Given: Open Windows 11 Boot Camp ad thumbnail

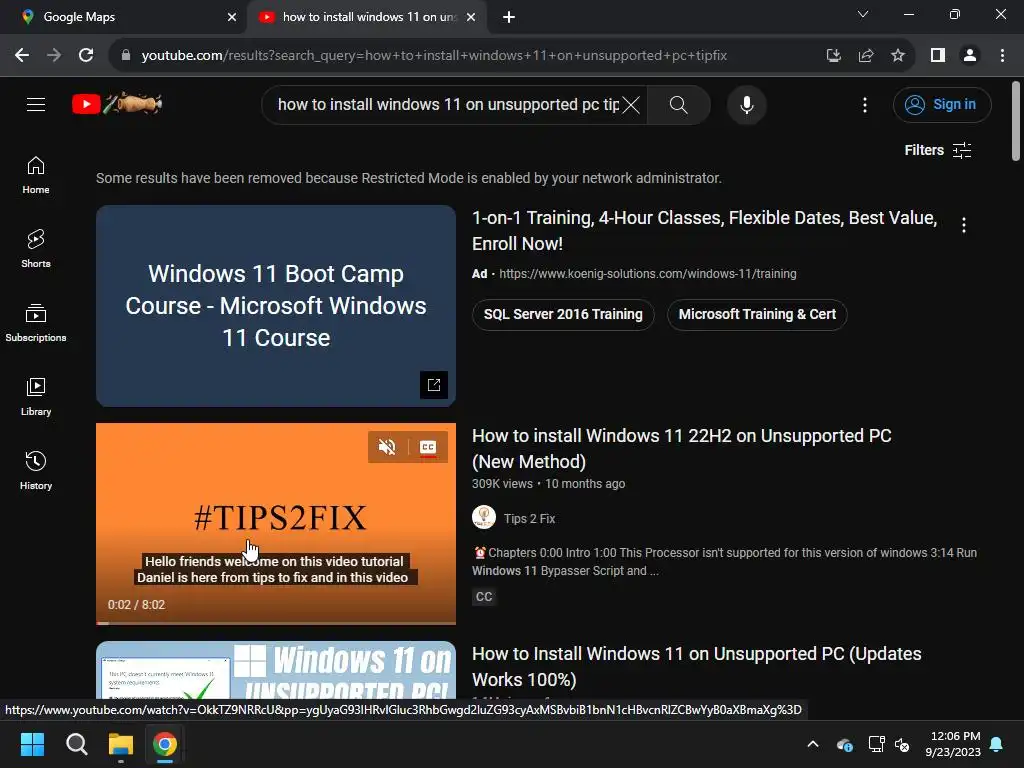Looking at the screenshot, I should point(276,306).
